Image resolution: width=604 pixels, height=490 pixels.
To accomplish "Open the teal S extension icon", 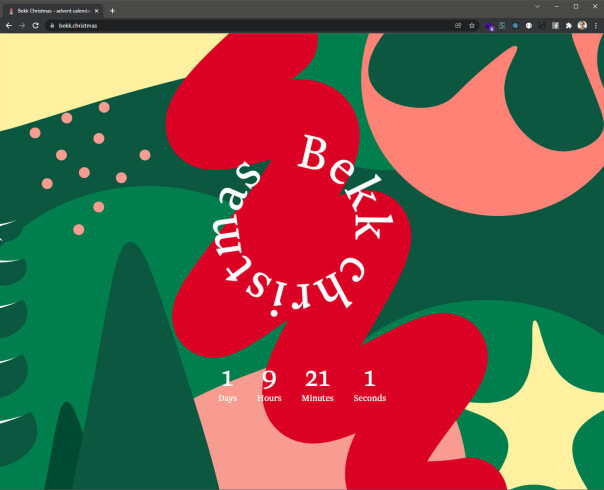I will [x=502, y=25].
